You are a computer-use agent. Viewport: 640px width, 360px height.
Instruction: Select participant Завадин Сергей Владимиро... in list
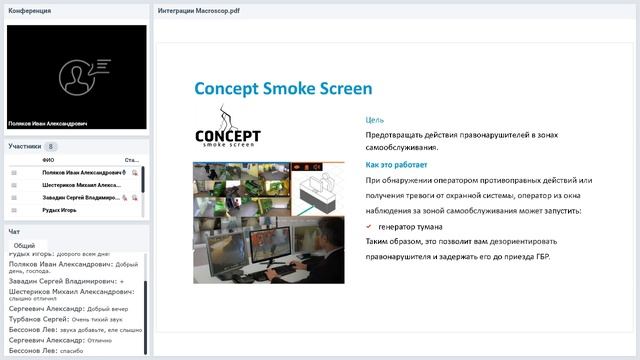[x=81, y=198]
